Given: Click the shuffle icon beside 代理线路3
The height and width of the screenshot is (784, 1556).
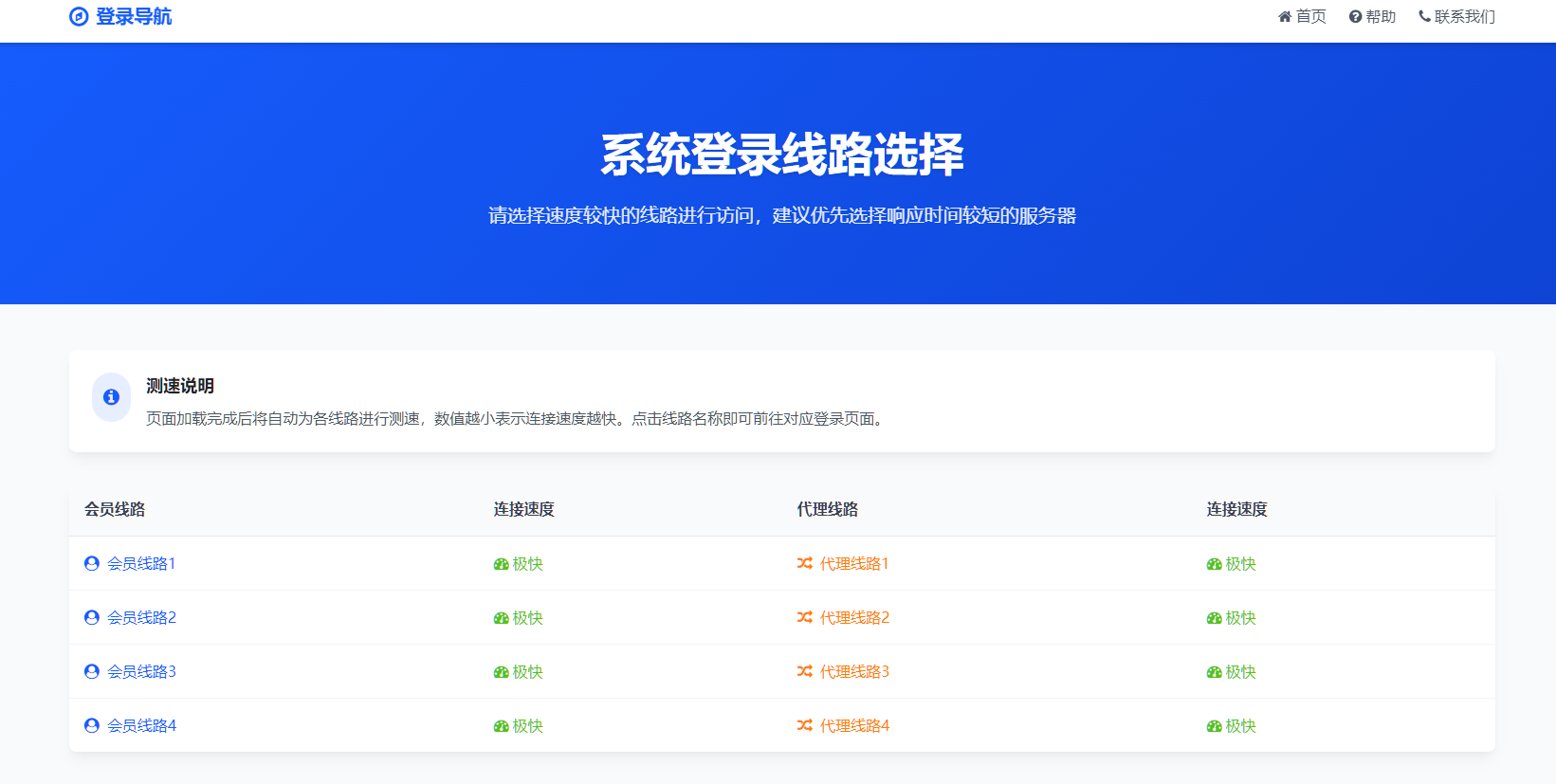Looking at the screenshot, I should (x=805, y=672).
